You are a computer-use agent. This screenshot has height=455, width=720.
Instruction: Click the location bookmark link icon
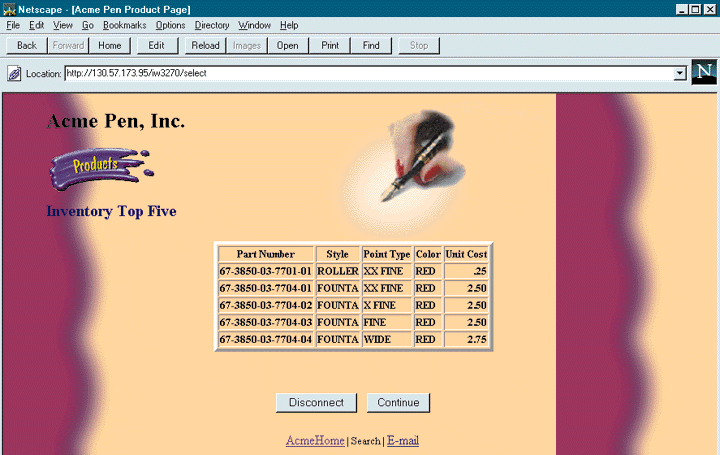14,73
